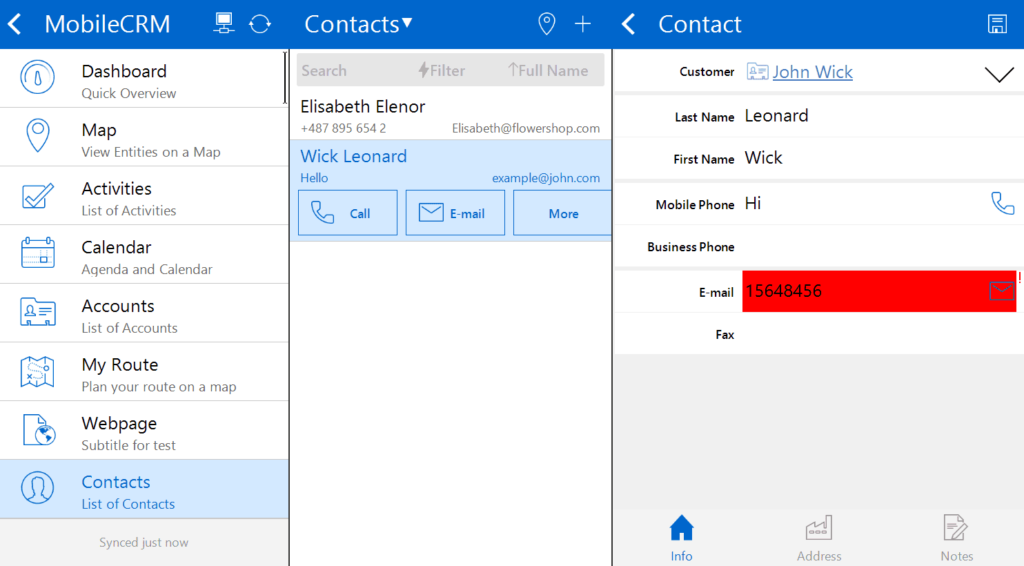Image resolution: width=1024 pixels, height=566 pixels.
Task: Open the Full Name sort option
Action: 548,71
